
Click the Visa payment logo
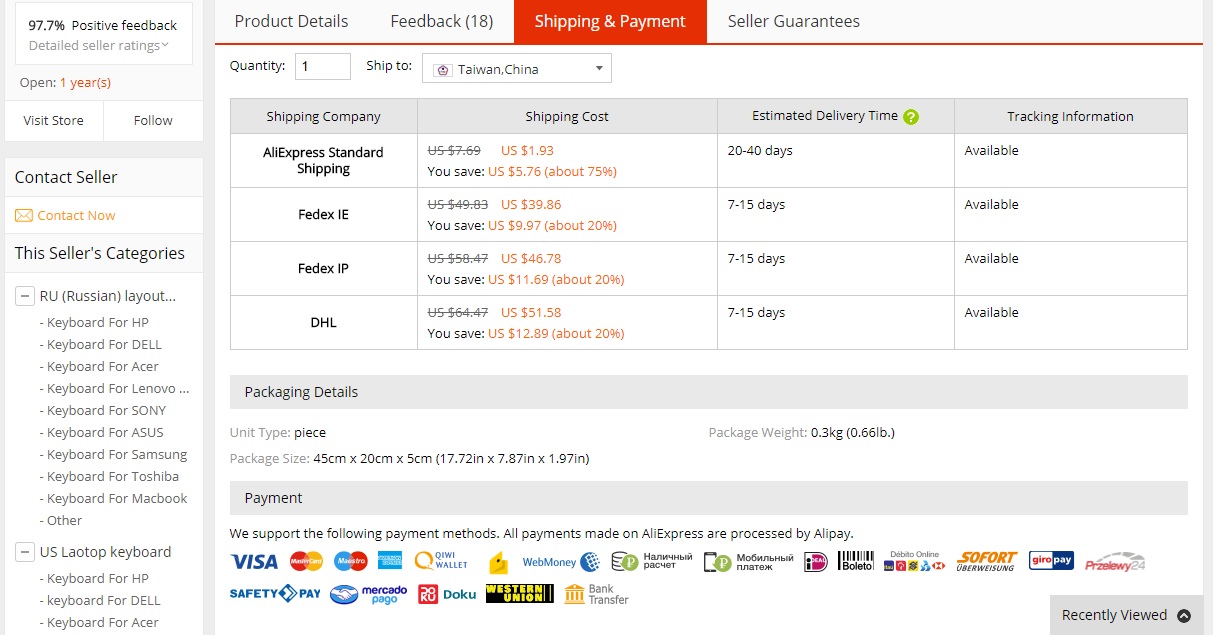[254, 562]
